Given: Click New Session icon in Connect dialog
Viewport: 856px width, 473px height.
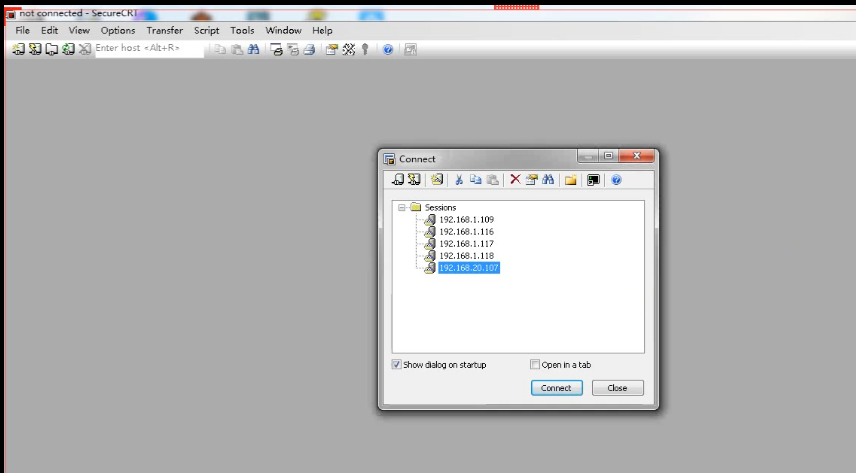Looking at the screenshot, I should (x=437, y=180).
